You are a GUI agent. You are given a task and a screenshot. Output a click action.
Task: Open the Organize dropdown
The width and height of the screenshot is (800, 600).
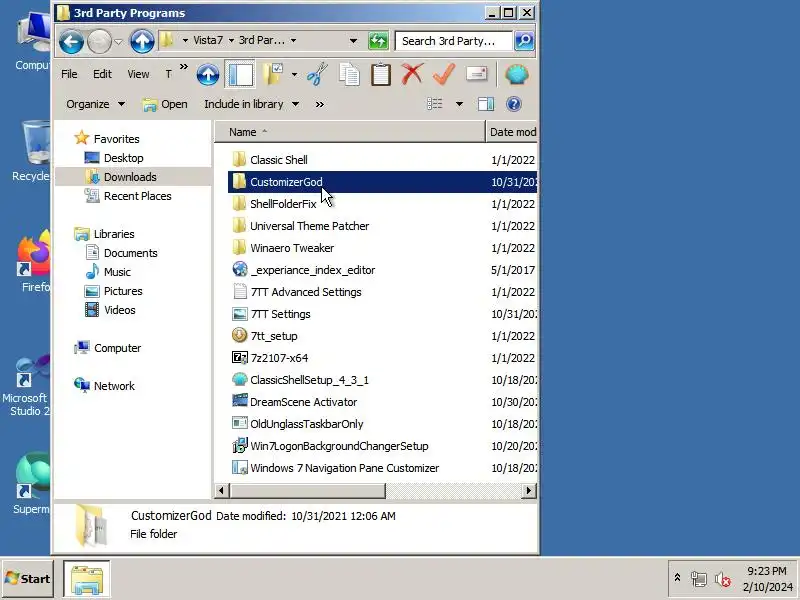coord(95,104)
